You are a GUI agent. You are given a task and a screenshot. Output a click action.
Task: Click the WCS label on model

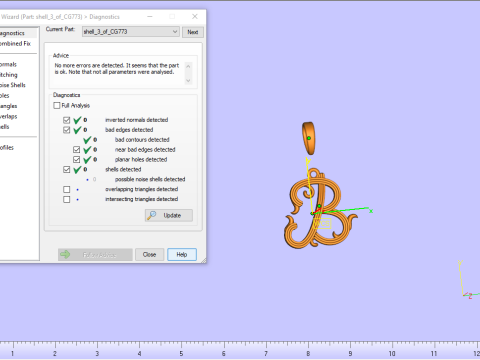click(x=322, y=223)
